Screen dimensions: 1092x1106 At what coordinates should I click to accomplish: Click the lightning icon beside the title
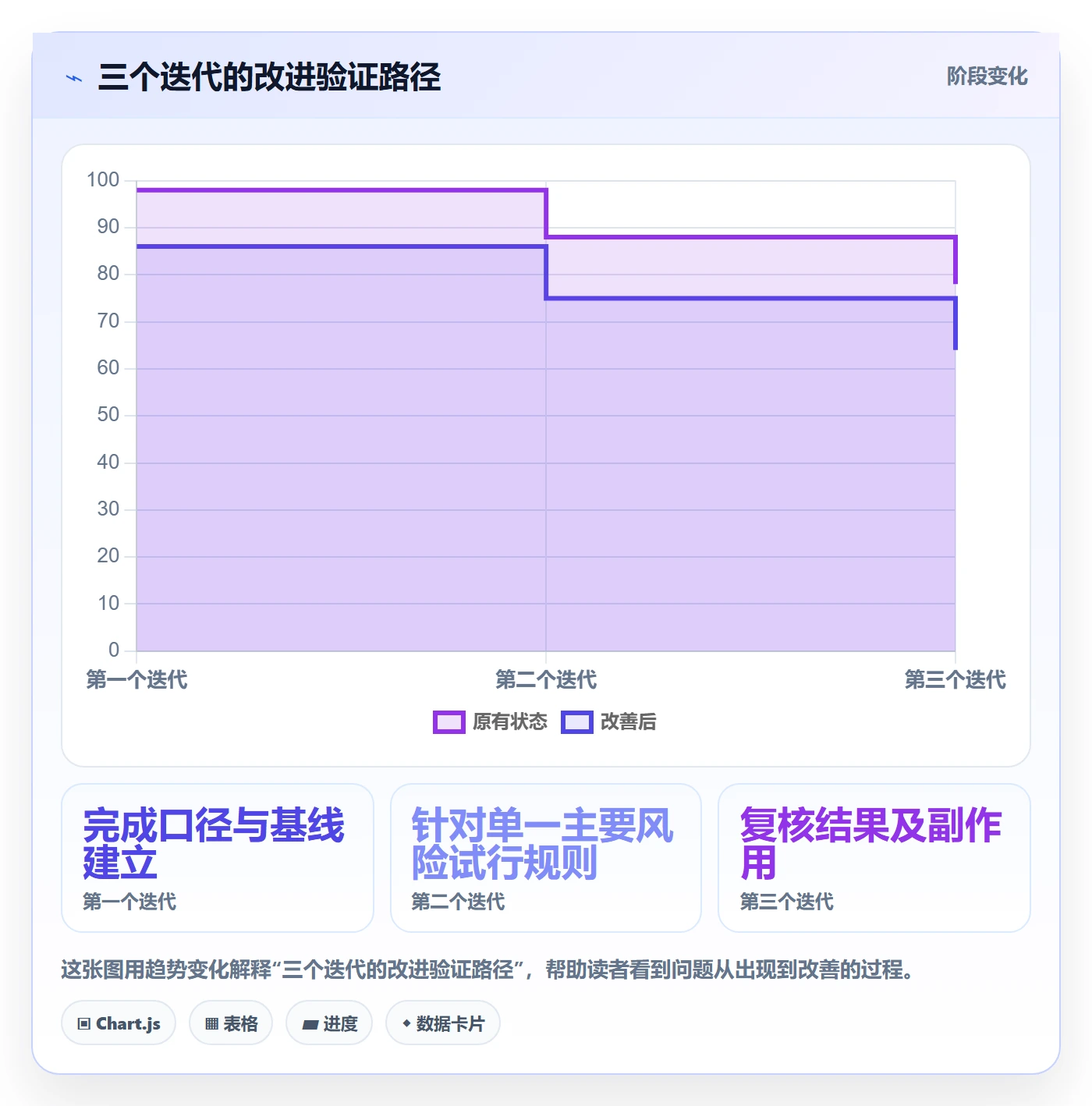click(x=74, y=78)
